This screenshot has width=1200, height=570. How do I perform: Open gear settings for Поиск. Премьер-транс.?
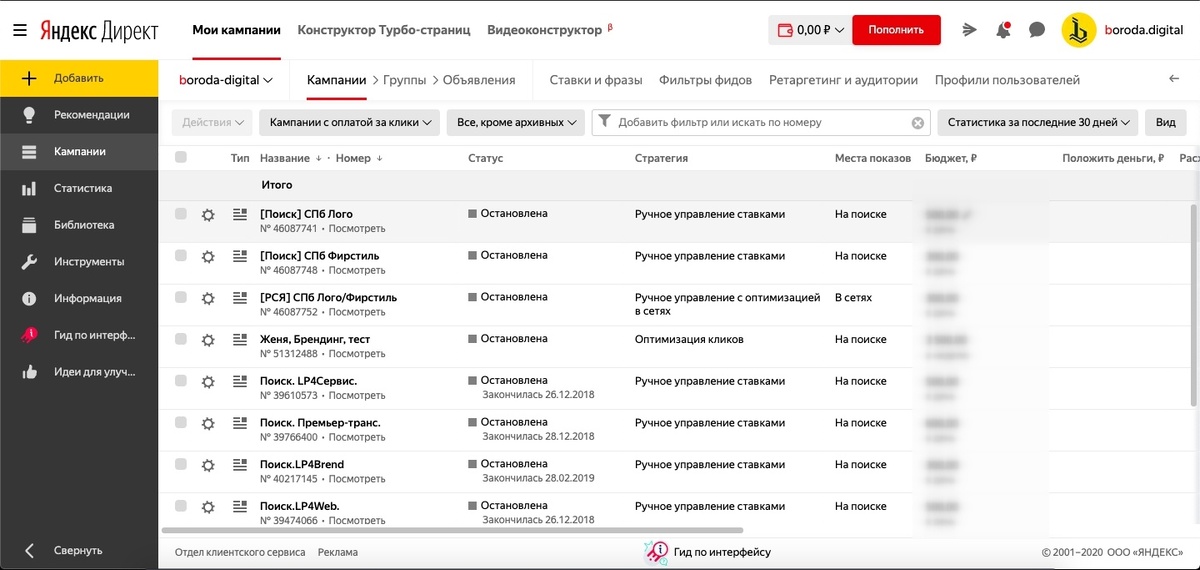208,423
